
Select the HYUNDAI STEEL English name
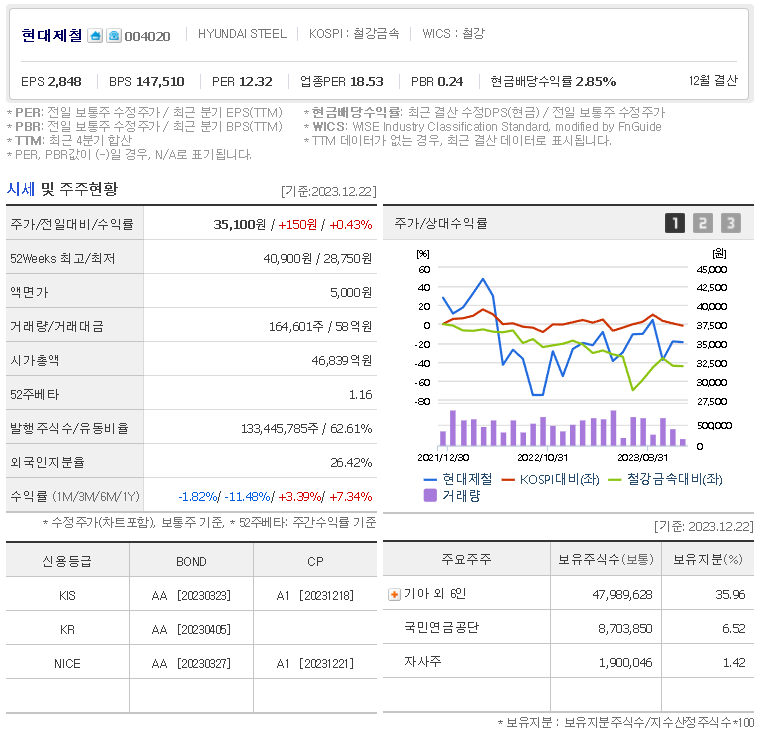coord(242,34)
